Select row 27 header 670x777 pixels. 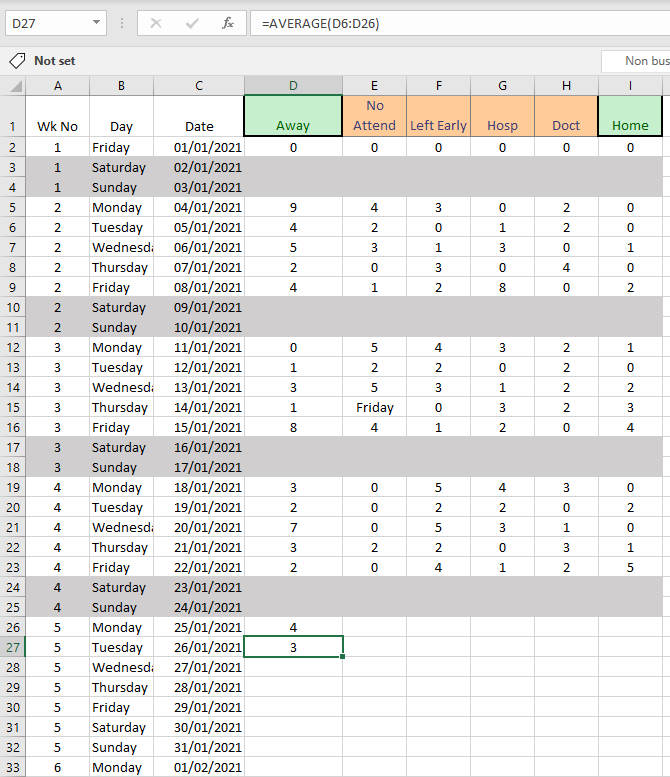click(12, 647)
